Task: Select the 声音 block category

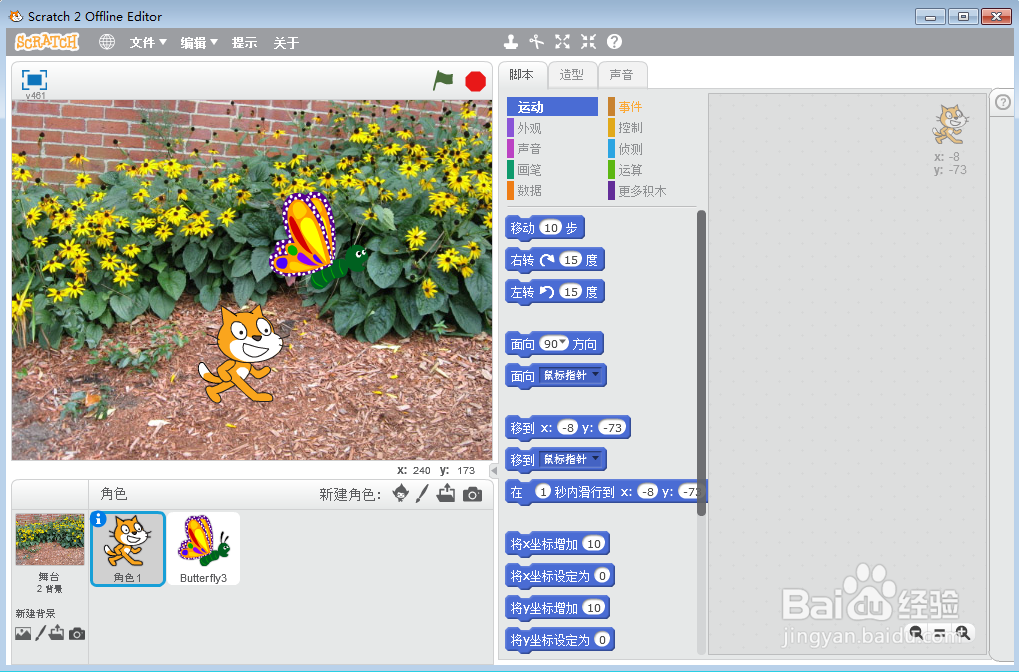Action: click(x=552, y=149)
